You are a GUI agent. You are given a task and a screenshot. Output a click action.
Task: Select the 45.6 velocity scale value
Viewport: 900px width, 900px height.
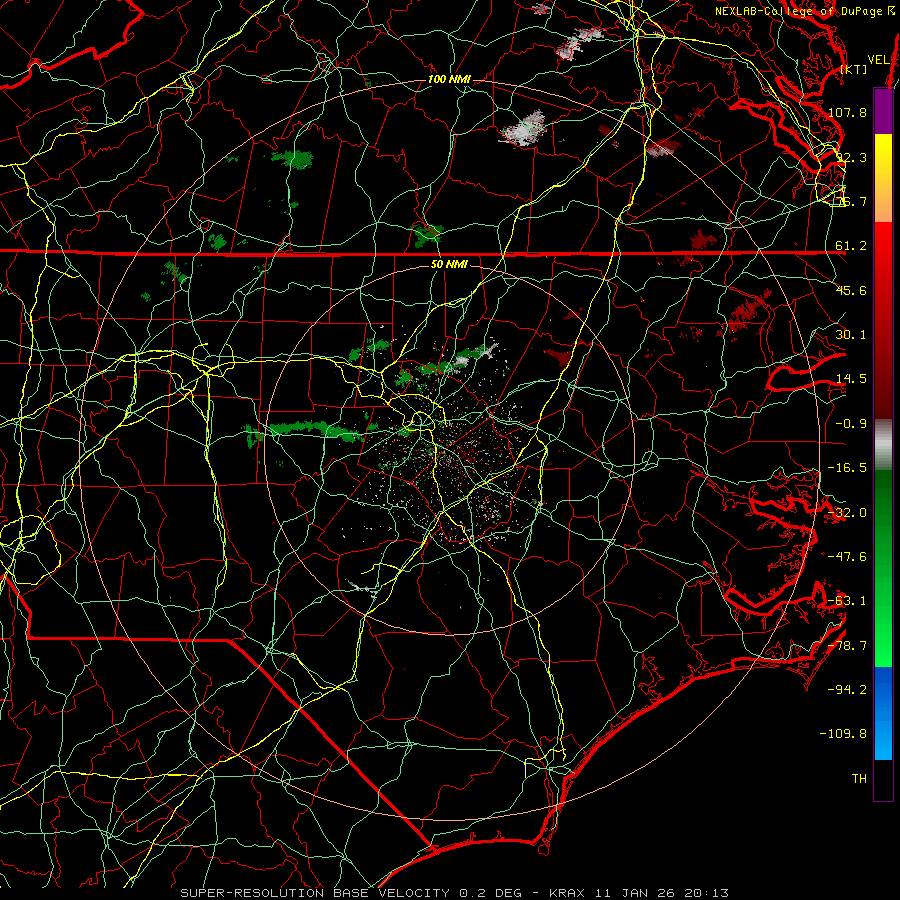(851, 290)
